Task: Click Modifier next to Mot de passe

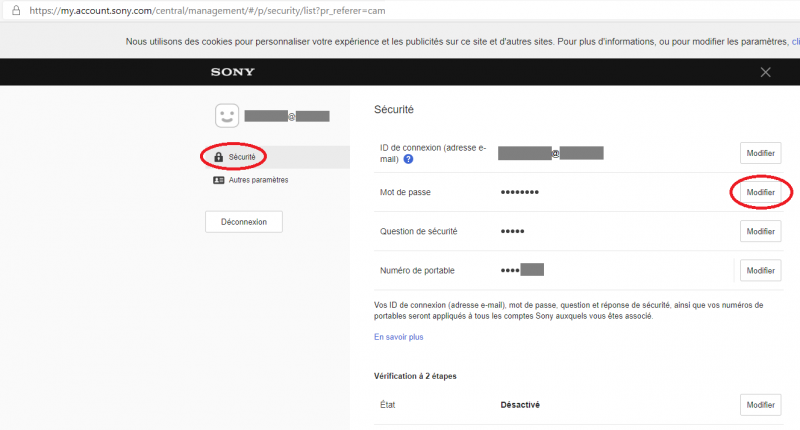Action: 760,192
